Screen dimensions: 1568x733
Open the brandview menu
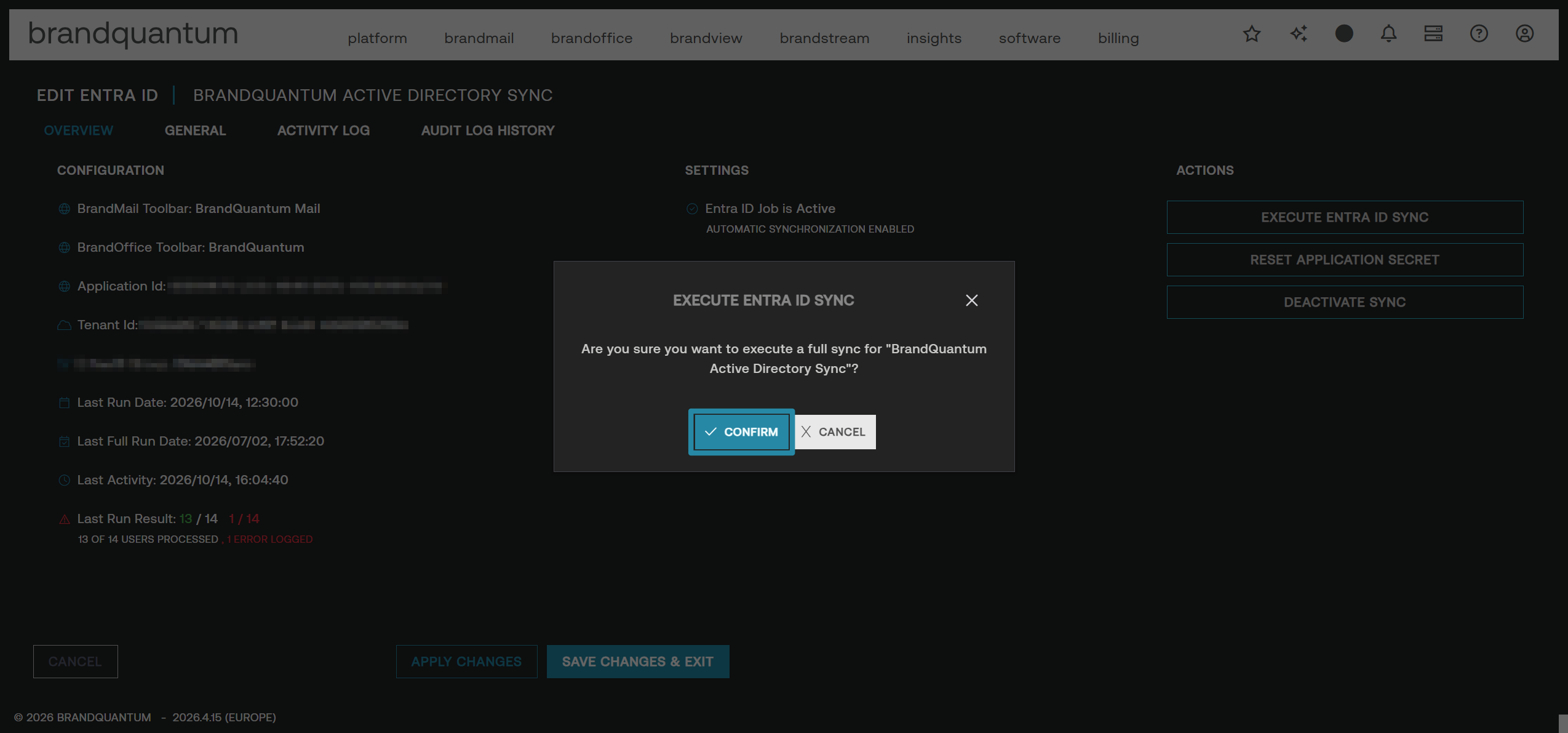[706, 38]
